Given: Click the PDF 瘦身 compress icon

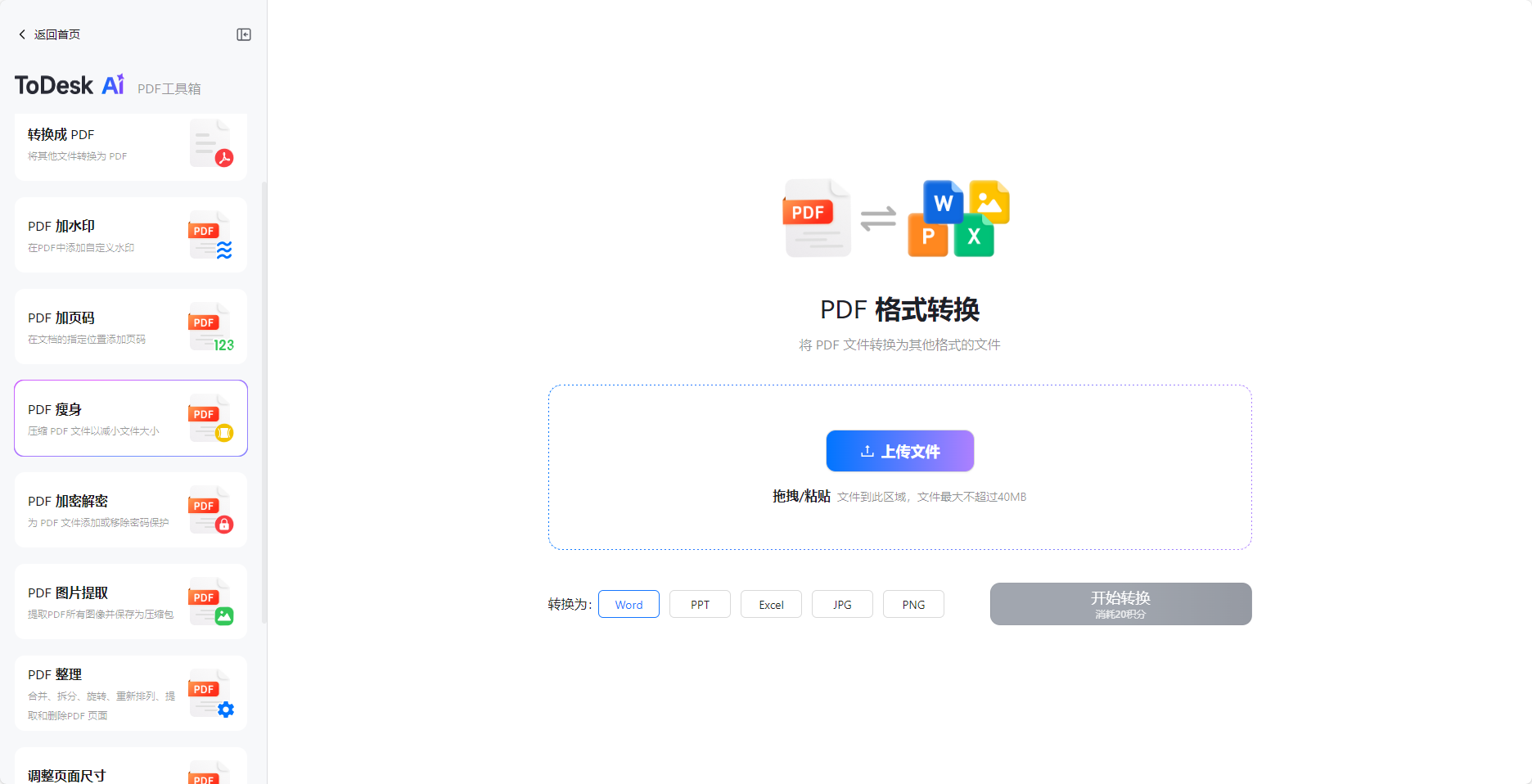Looking at the screenshot, I should pyautogui.click(x=212, y=418).
